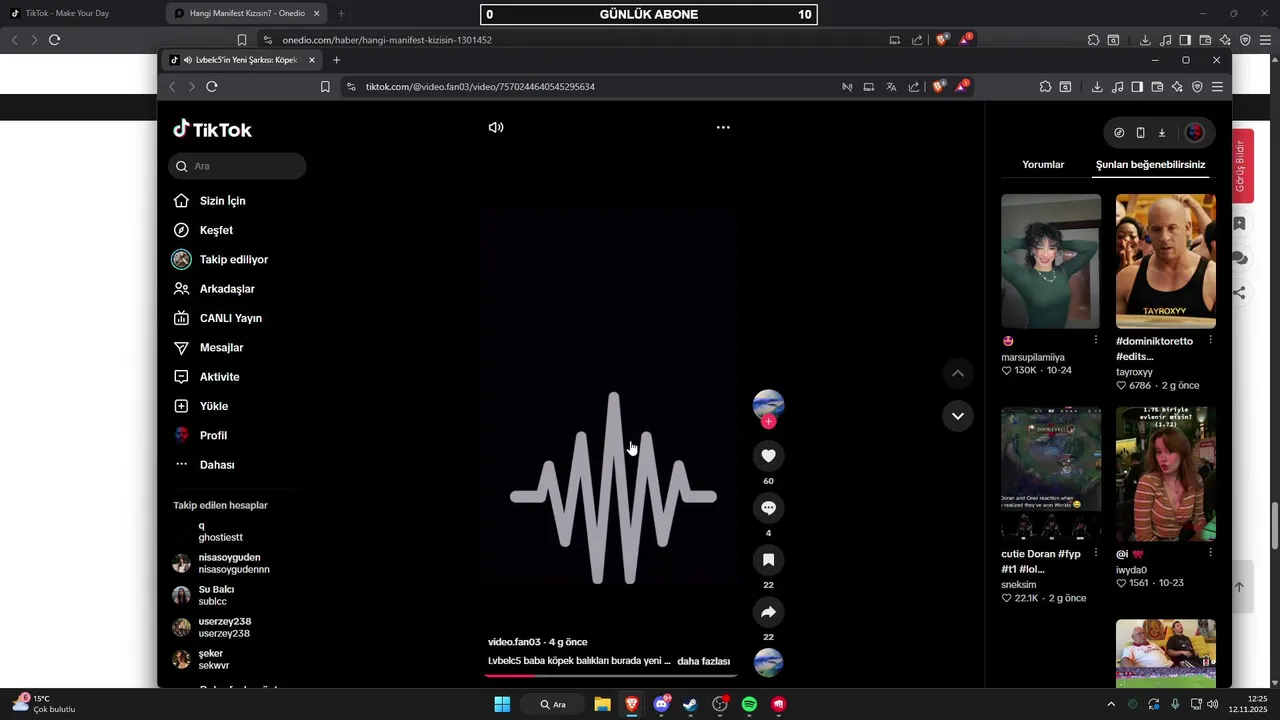This screenshot has width=1280, height=720.
Task: Open the tayroxyy dominiktoretto video thumbnail
Action: [x=1166, y=261]
